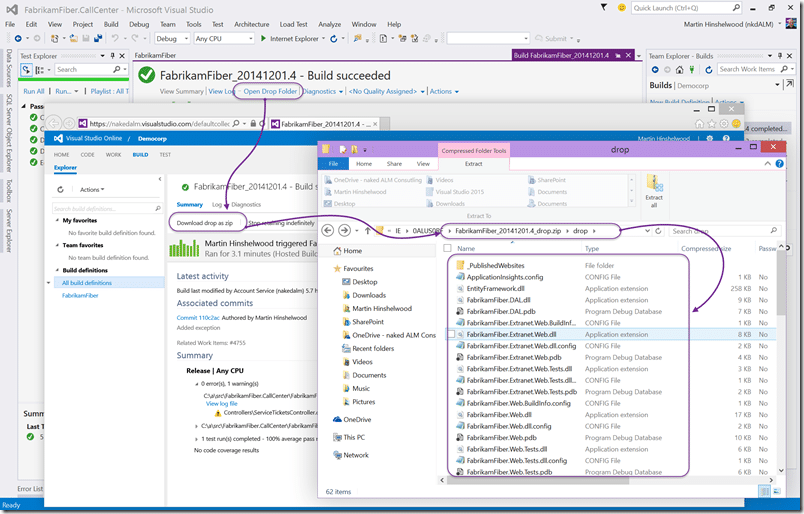The image size is (804, 514).
Task: Collapse the Build definitions tree section
Action: (57, 270)
